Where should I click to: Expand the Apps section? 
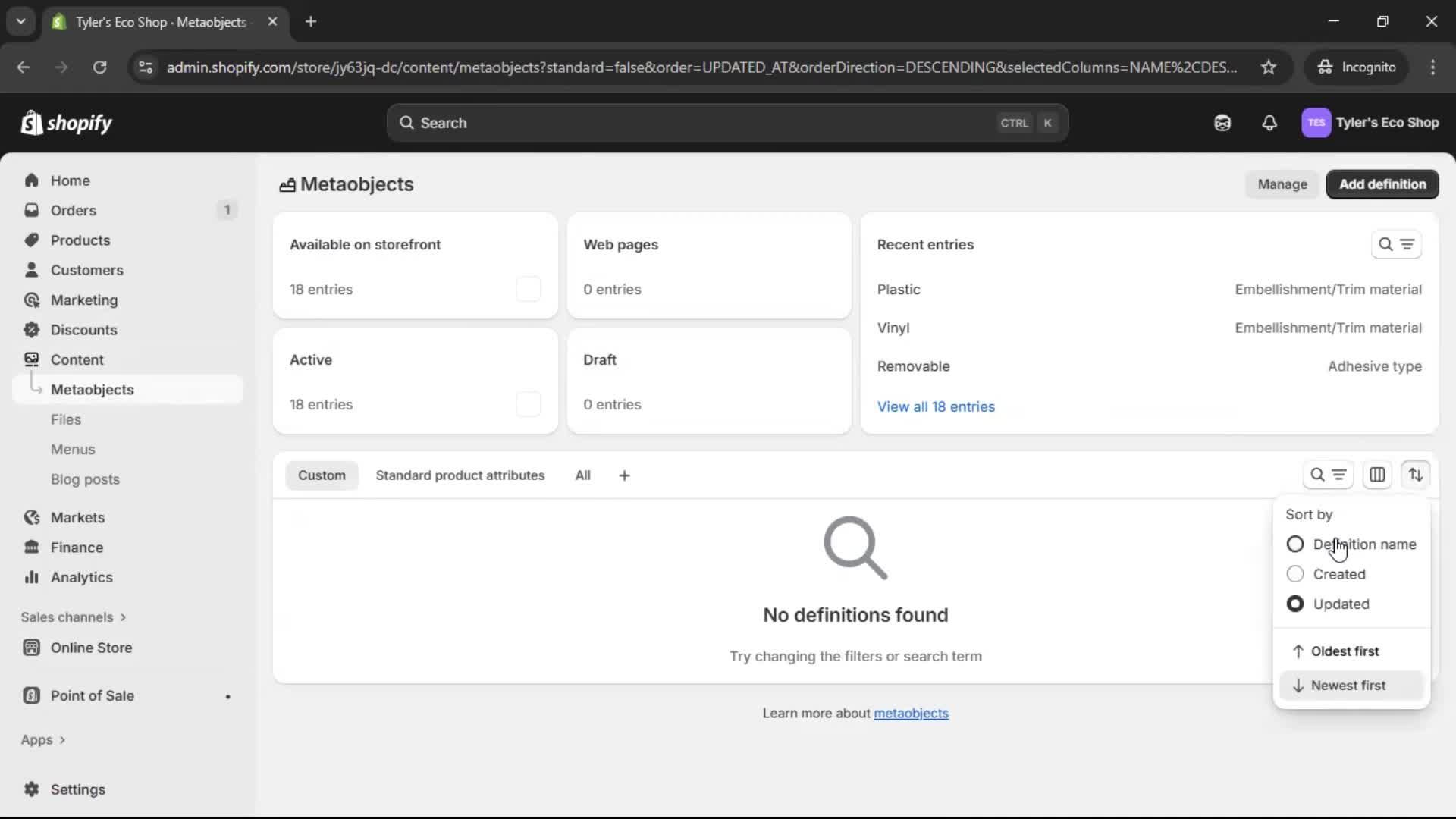[42, 739]
